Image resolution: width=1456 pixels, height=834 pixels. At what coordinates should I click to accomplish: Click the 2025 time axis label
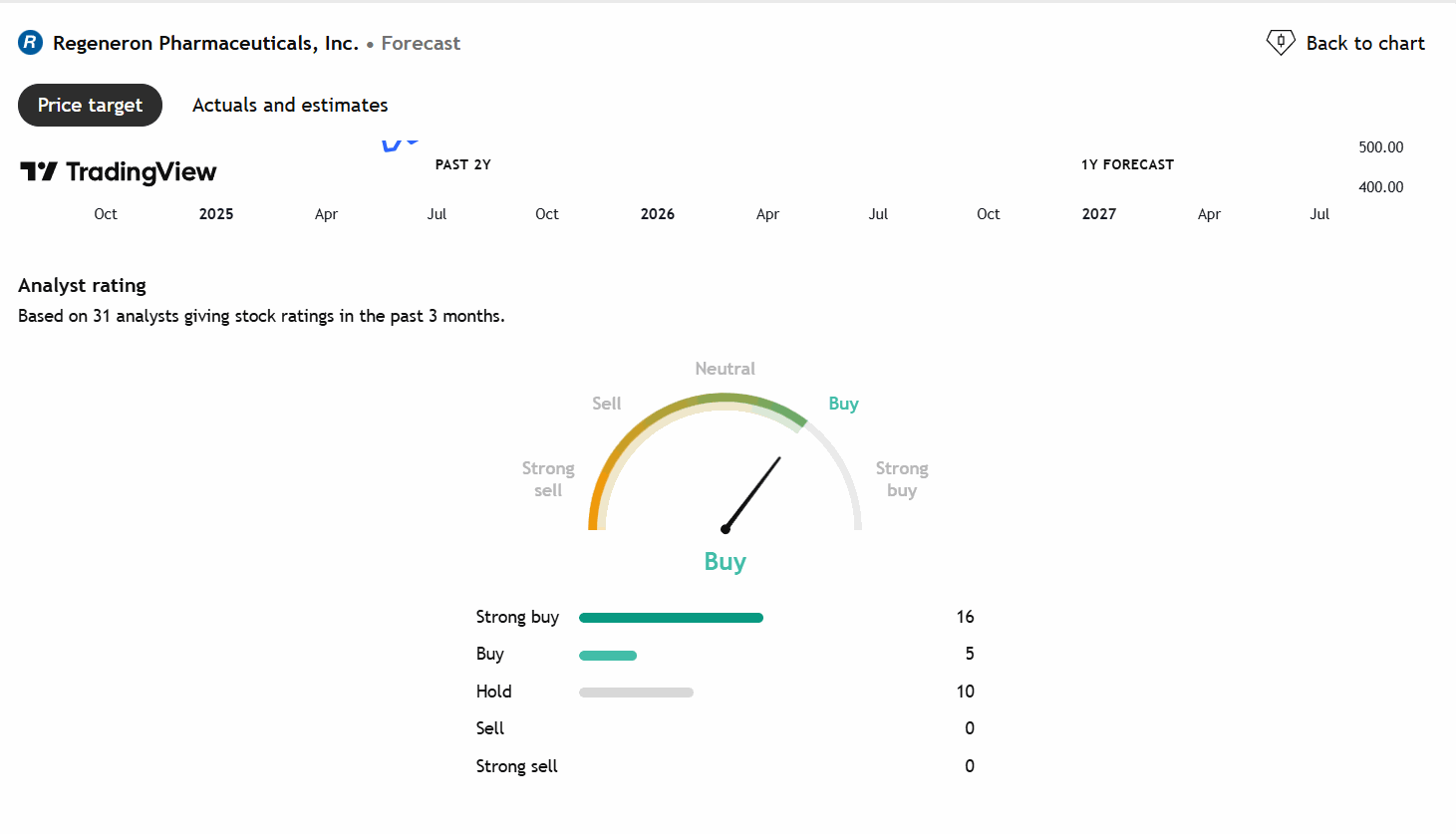click(216, 214)
